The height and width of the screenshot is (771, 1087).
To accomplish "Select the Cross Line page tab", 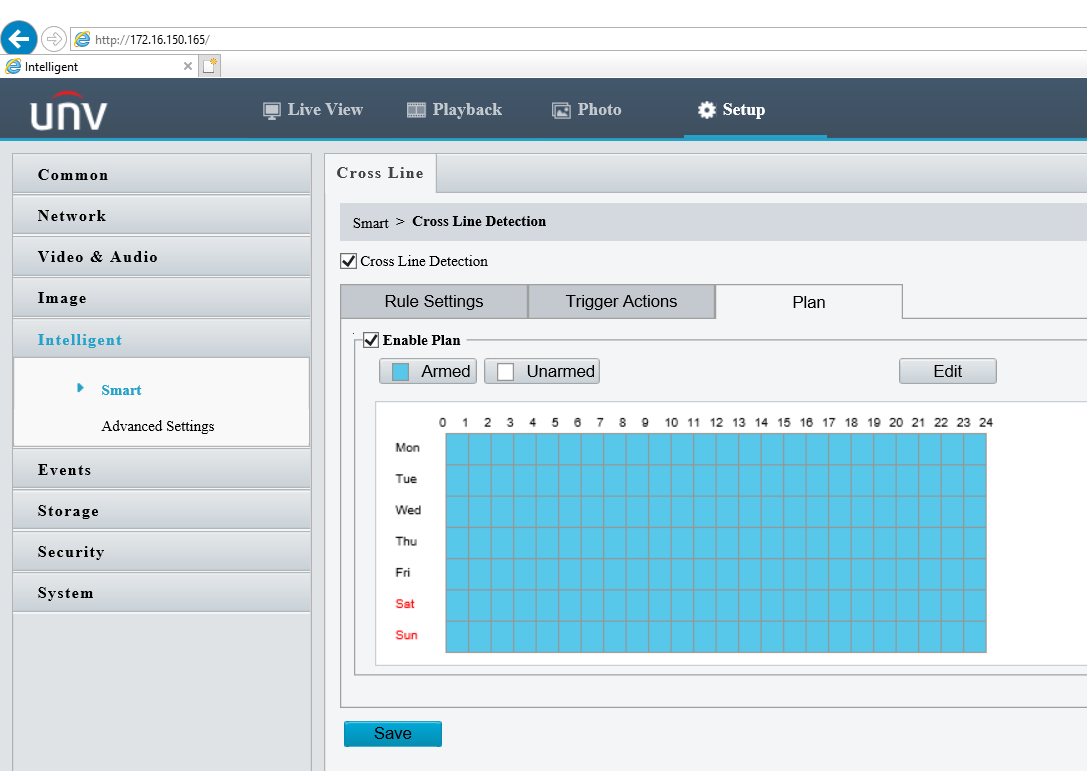I will 380,173.
